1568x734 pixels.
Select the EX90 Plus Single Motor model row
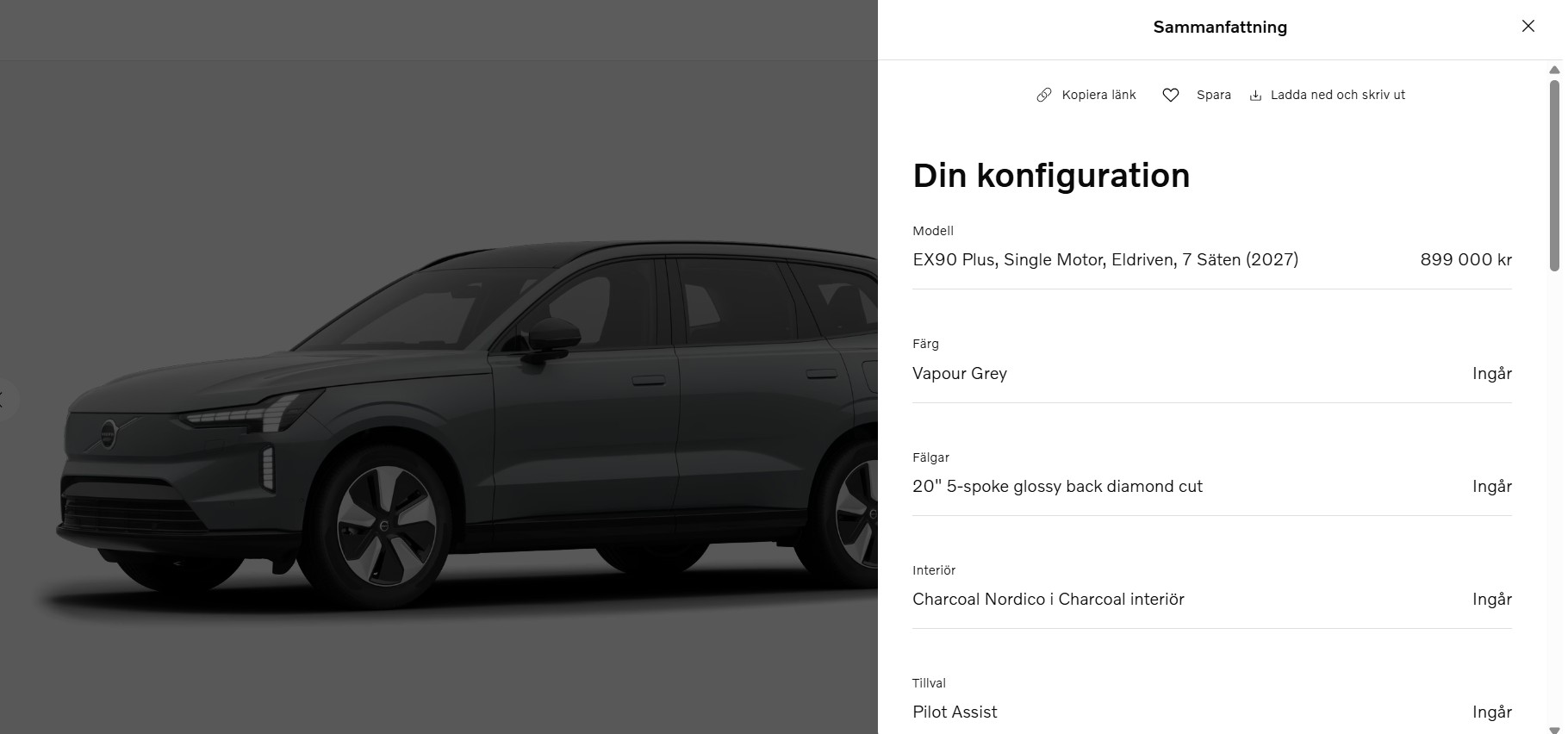pyautogui.click(x=1212, y=259)
